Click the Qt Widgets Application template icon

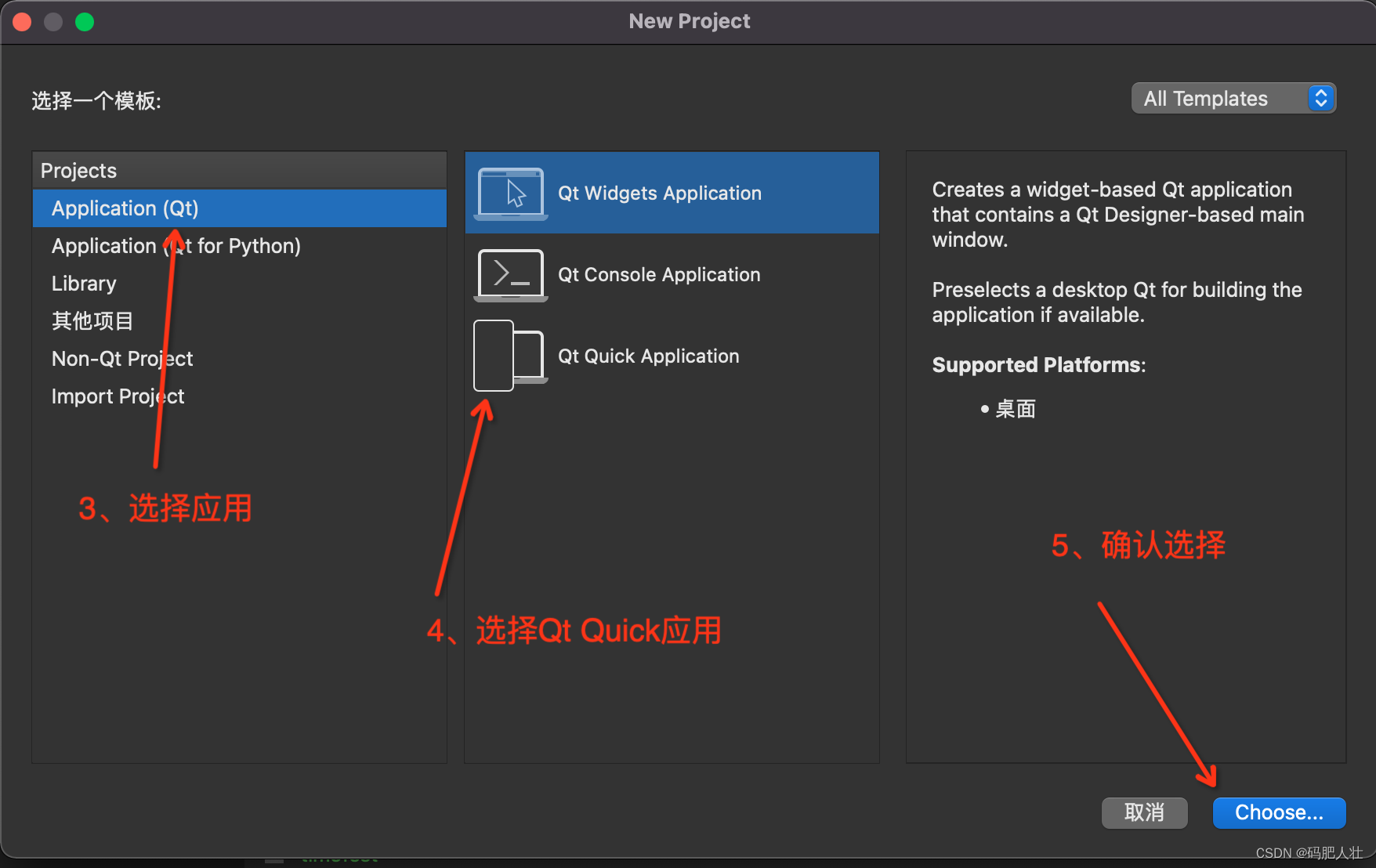[510, 193]
